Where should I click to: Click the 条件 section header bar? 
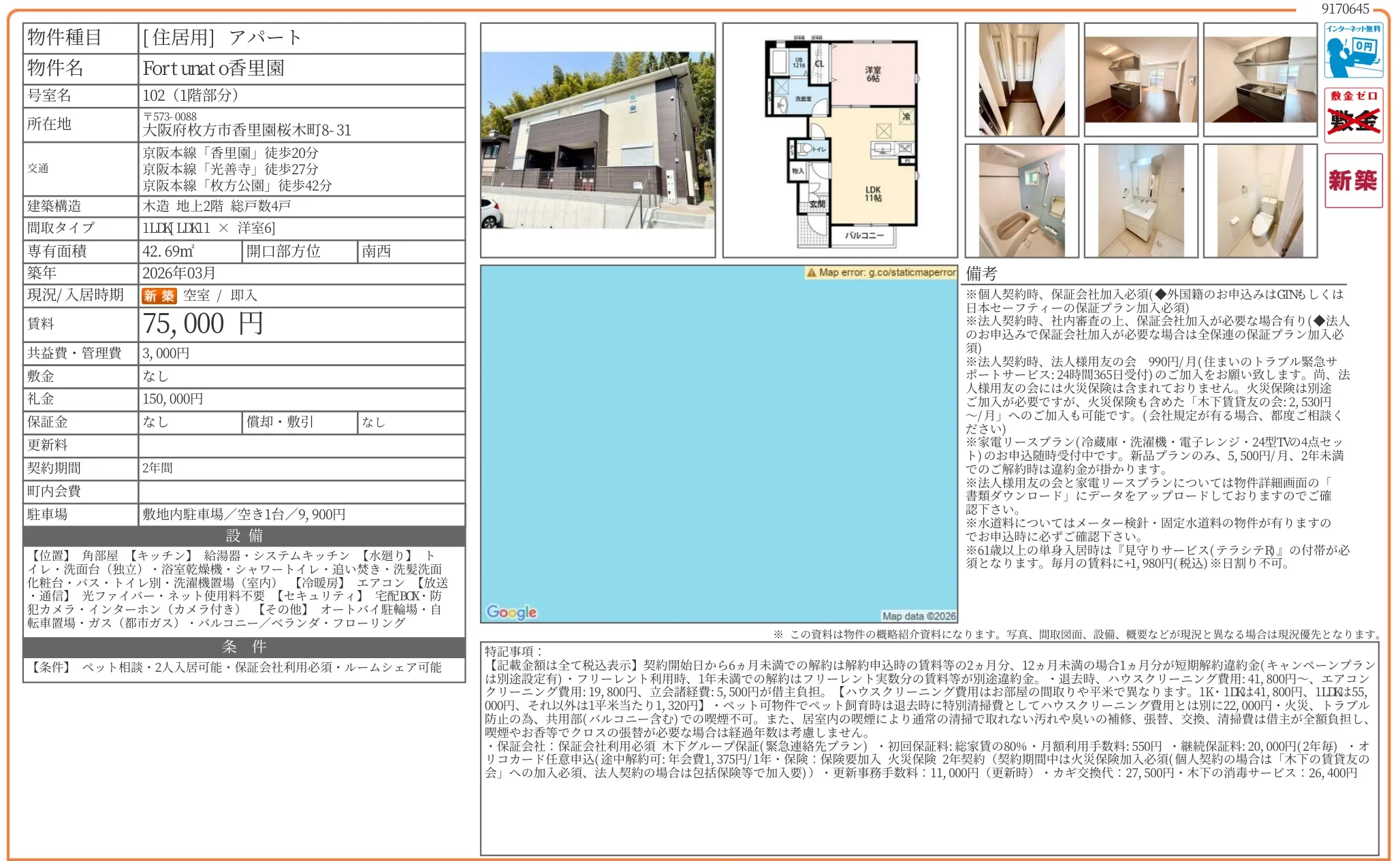[x=244, y=647]
